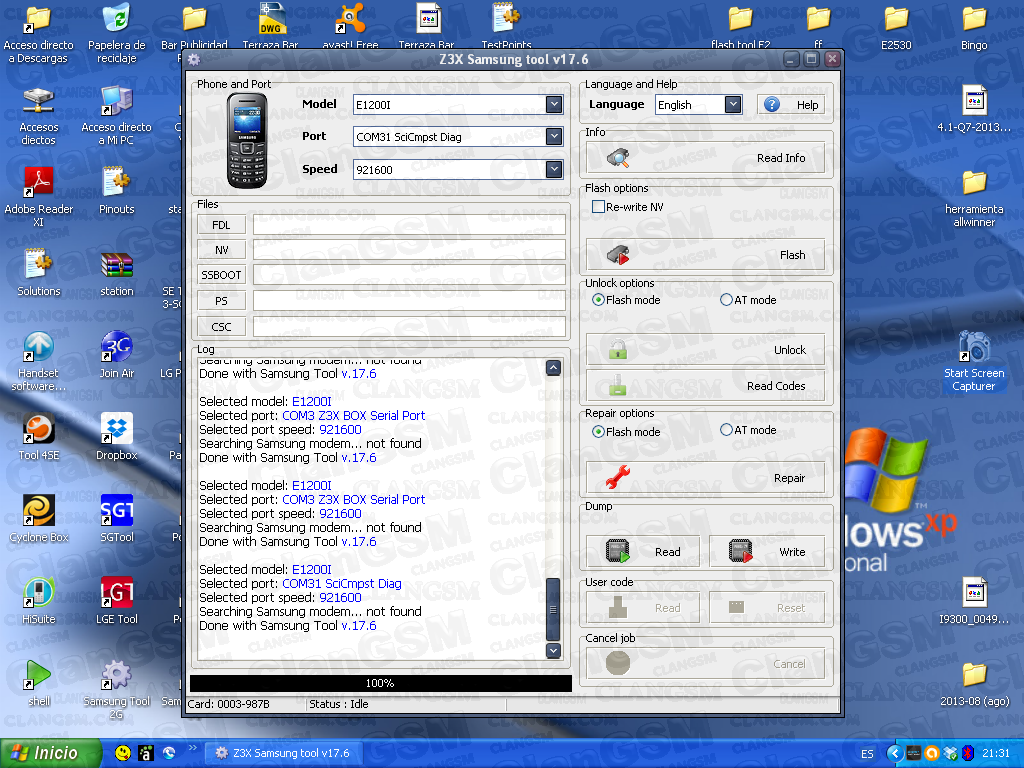
Task: Open the Dropbox desktop icon
Action: pos(117,436)
